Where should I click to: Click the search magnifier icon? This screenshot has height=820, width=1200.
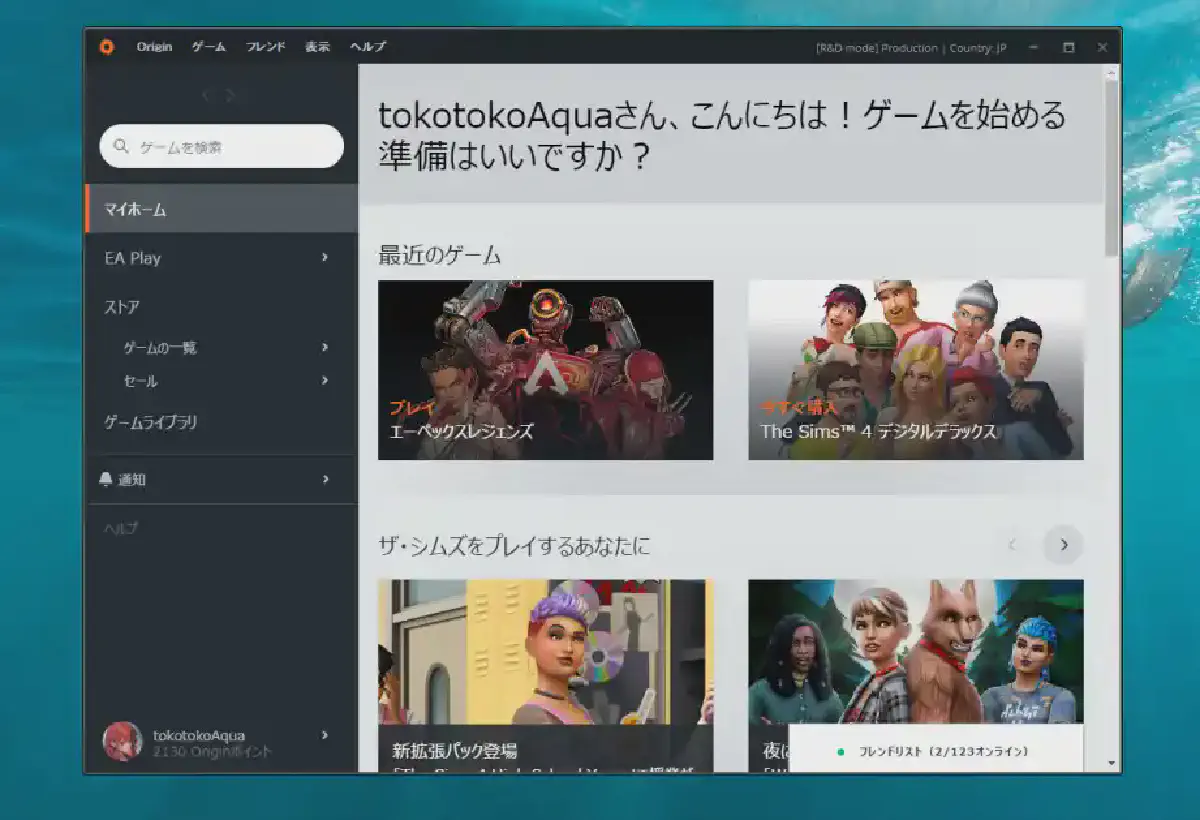coord(122,146)
